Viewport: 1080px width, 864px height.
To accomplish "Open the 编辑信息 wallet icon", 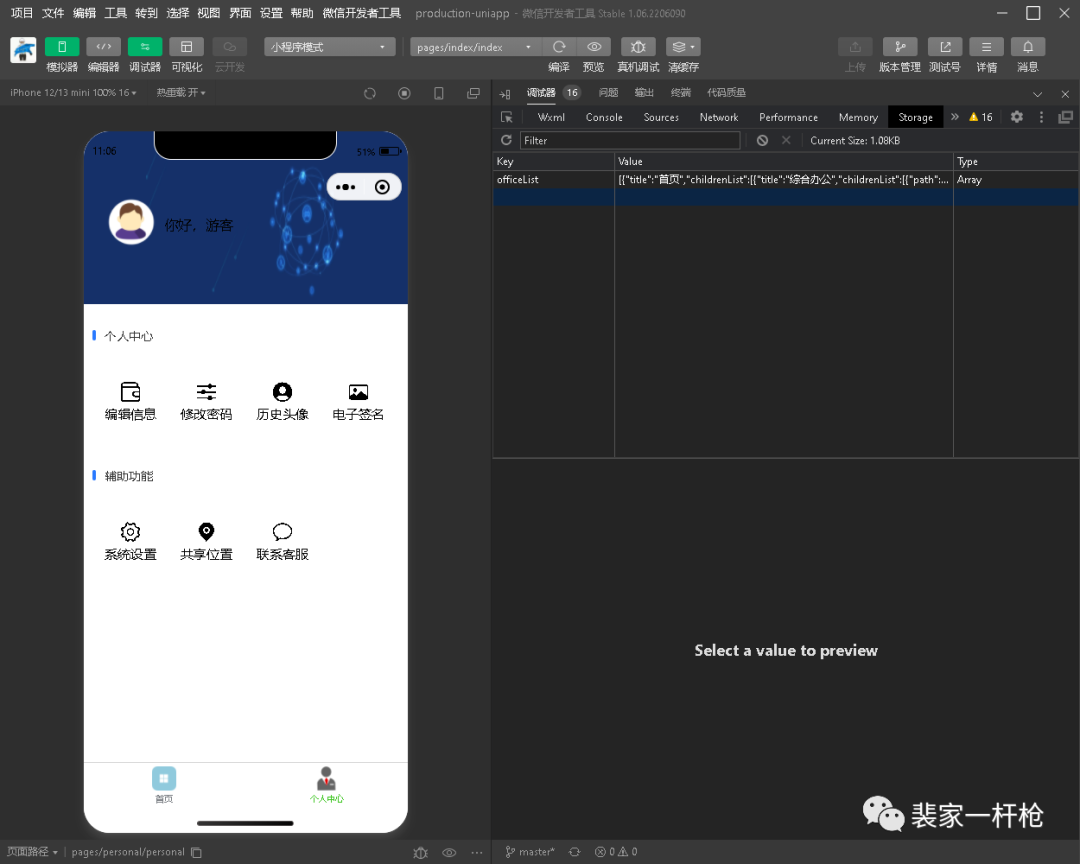I will coord(130,392).
